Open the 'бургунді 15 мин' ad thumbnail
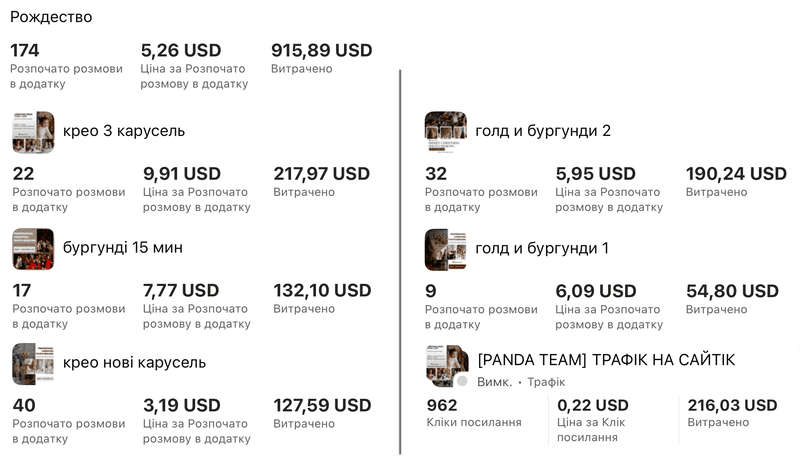Viewport: 800px width, 465px height. tap(33, 248)
